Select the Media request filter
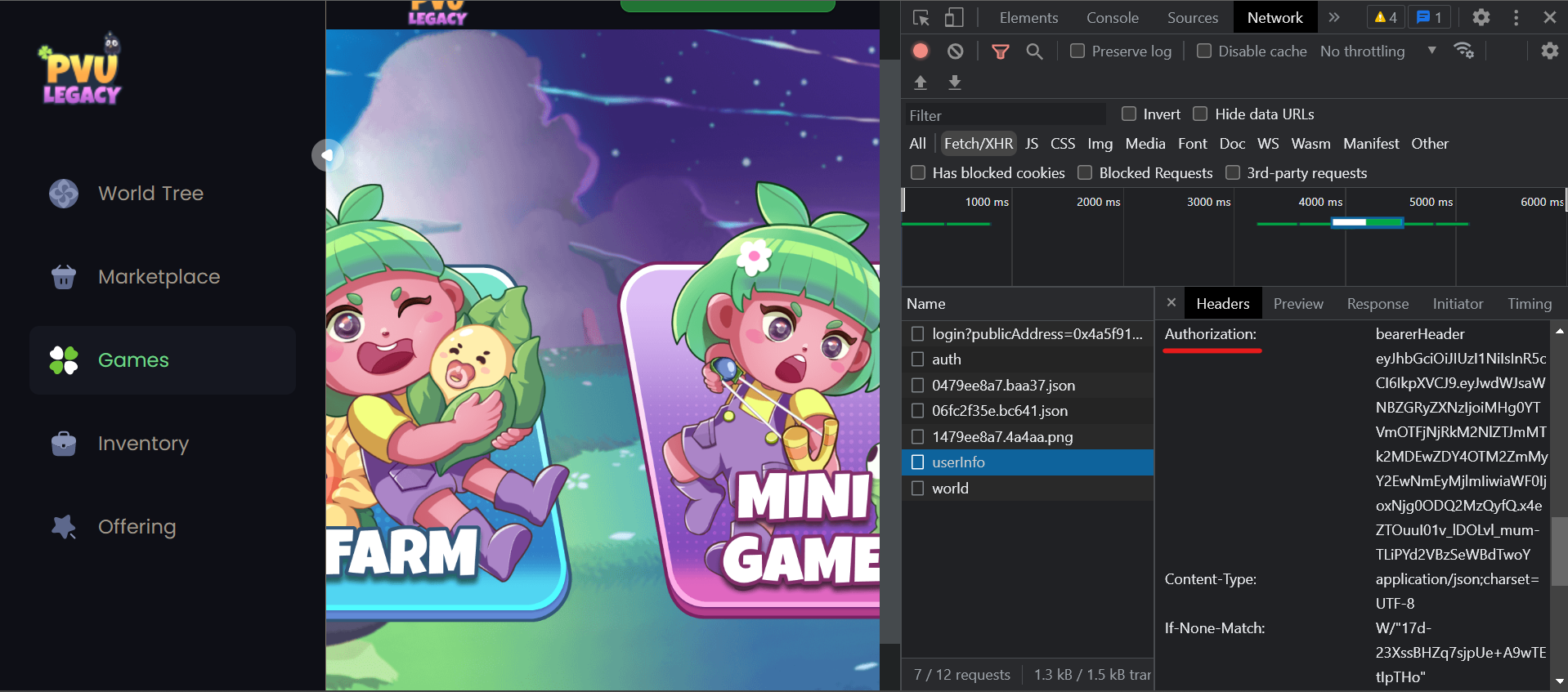 tap(1145, 144)
